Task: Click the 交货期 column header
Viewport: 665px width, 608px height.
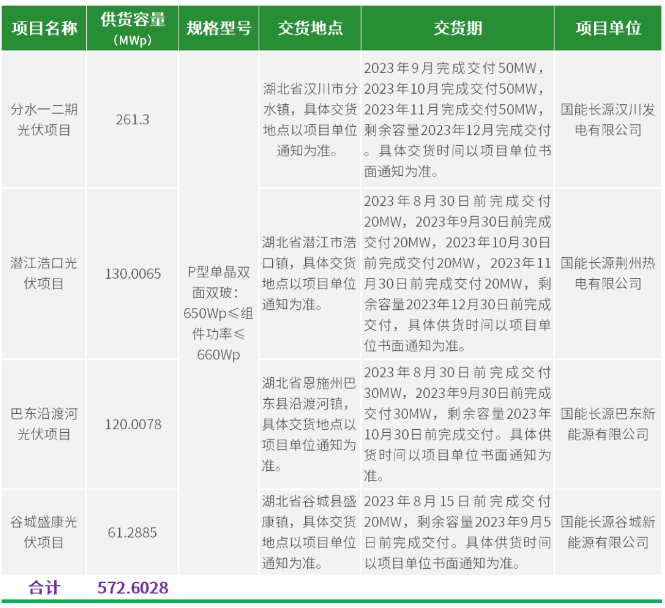Action: (456, 28)
